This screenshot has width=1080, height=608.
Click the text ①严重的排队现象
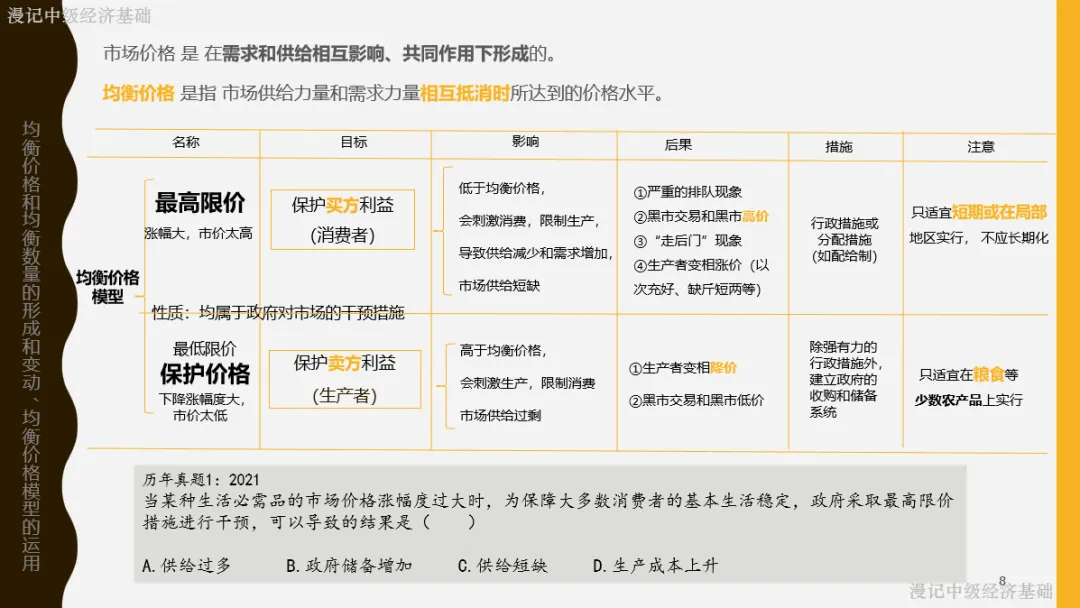click(x=687, y=192)
